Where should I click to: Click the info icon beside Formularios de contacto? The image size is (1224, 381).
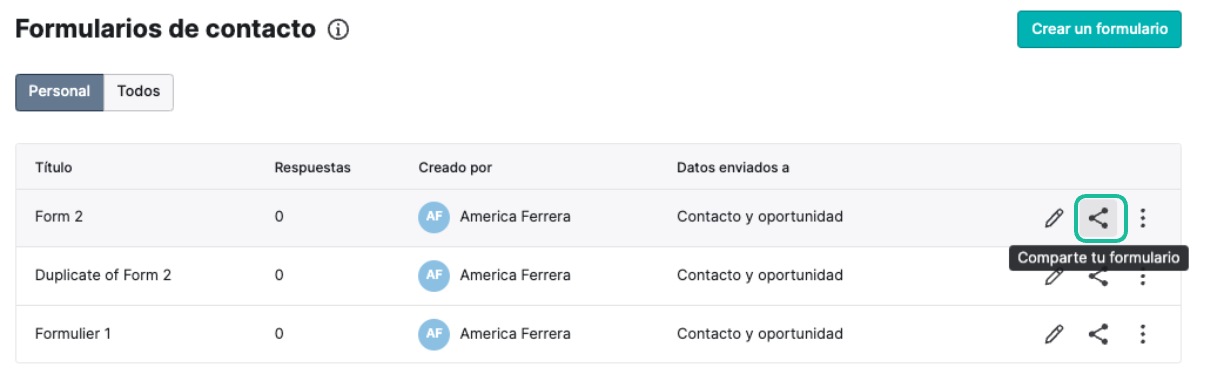[337, 30]
